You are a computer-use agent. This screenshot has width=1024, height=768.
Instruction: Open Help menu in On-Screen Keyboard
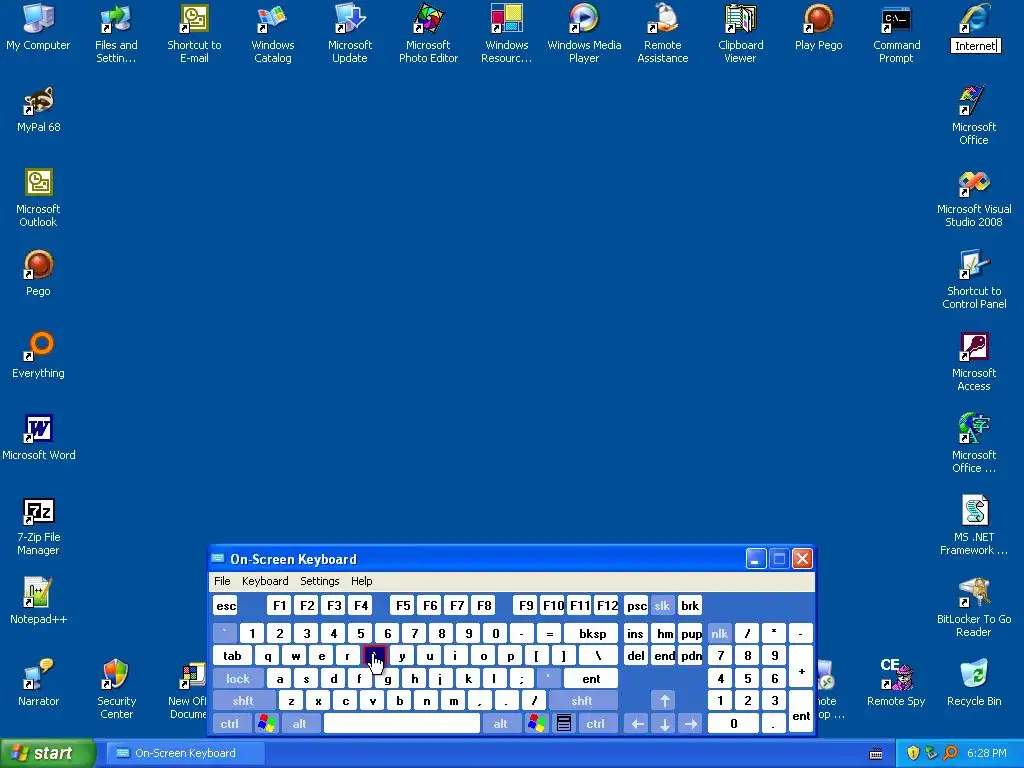click(361, 581)
